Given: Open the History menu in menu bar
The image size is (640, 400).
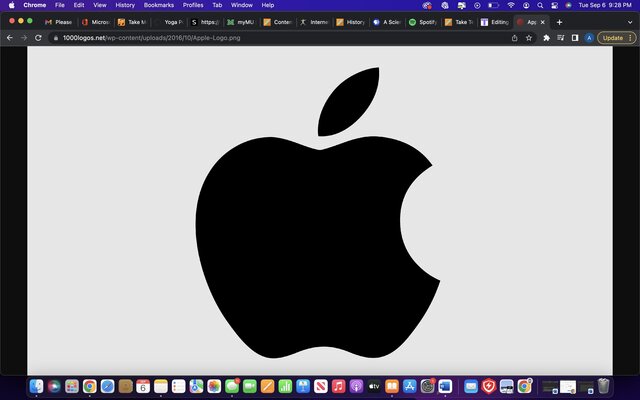Looking at the screenshot, I should pos(125,5).
